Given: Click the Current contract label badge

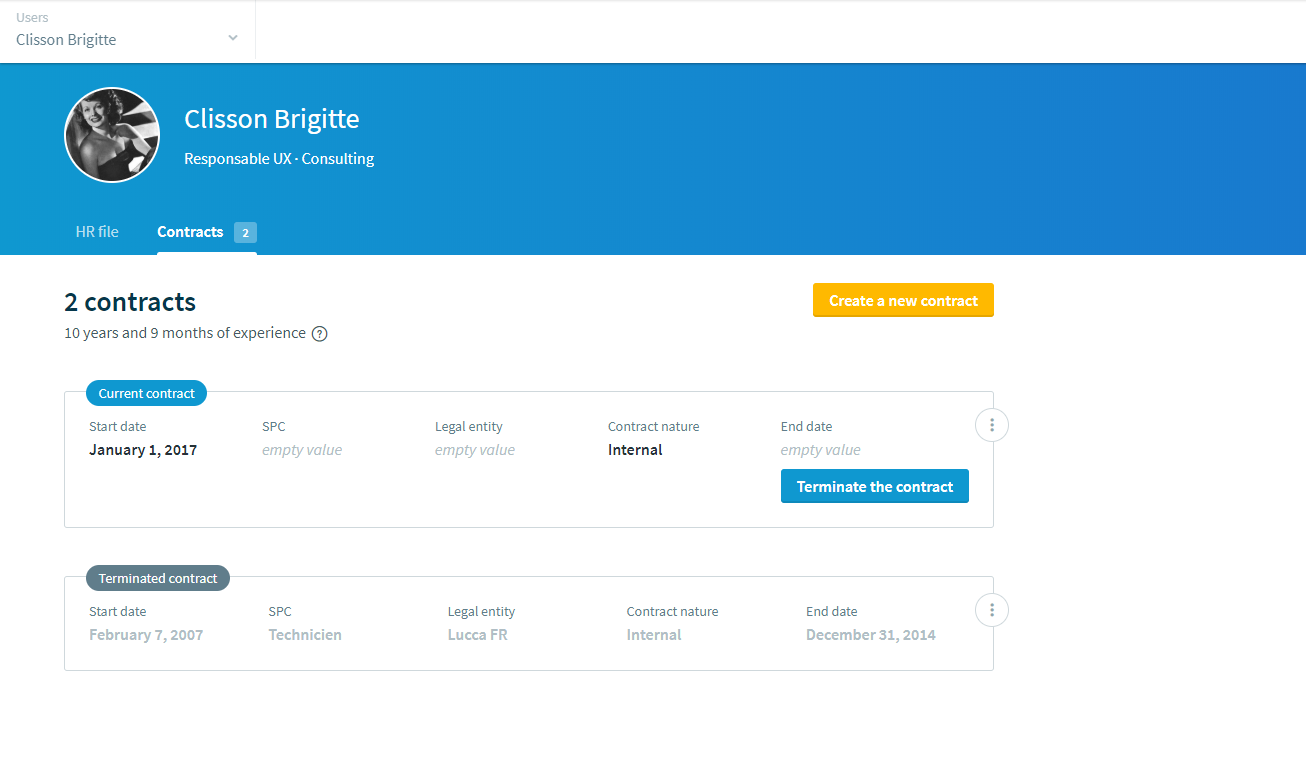Looking at the screenshot, I should point(146,393).
